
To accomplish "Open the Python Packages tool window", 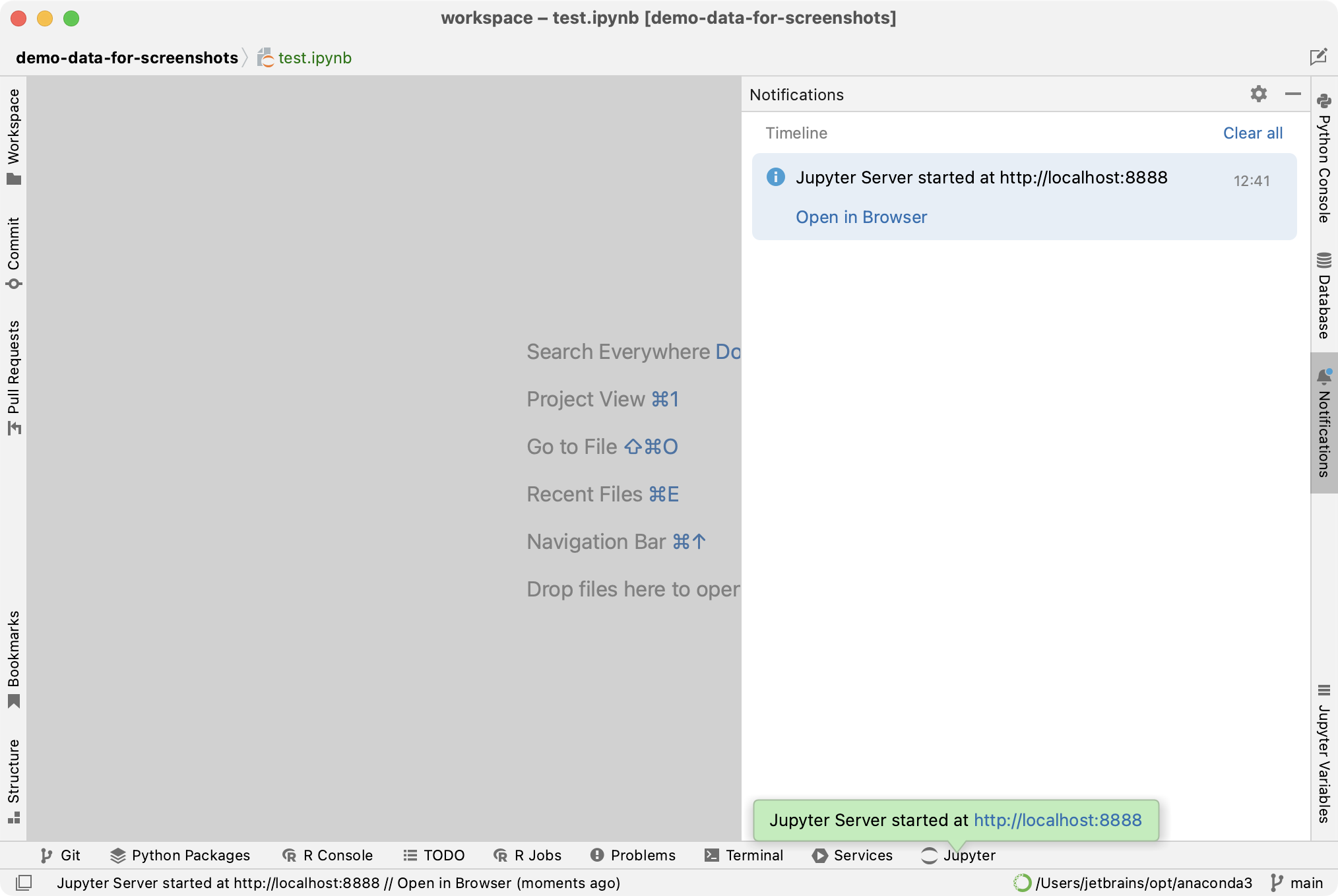I will click(x=179, y=855).
